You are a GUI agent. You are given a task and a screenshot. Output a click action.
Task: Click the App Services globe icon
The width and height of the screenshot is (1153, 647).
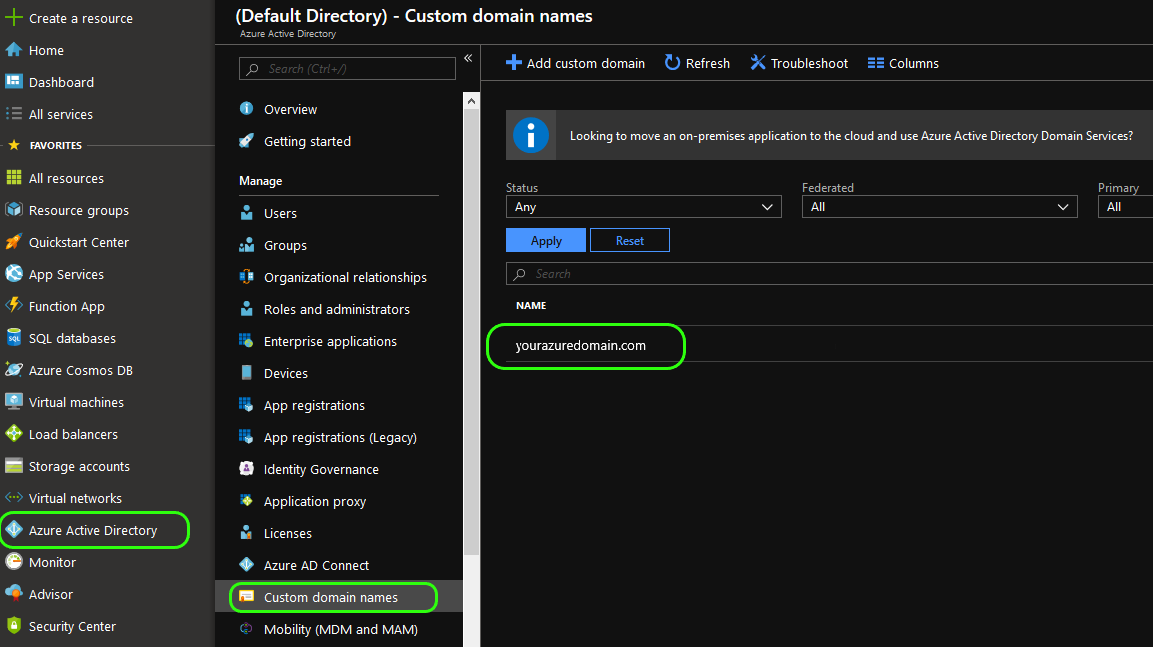point(13,274)
